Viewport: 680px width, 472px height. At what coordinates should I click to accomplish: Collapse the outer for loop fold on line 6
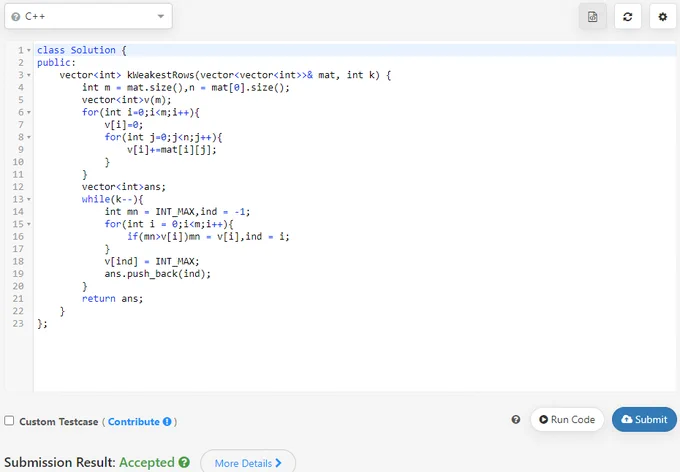point(29,112)
